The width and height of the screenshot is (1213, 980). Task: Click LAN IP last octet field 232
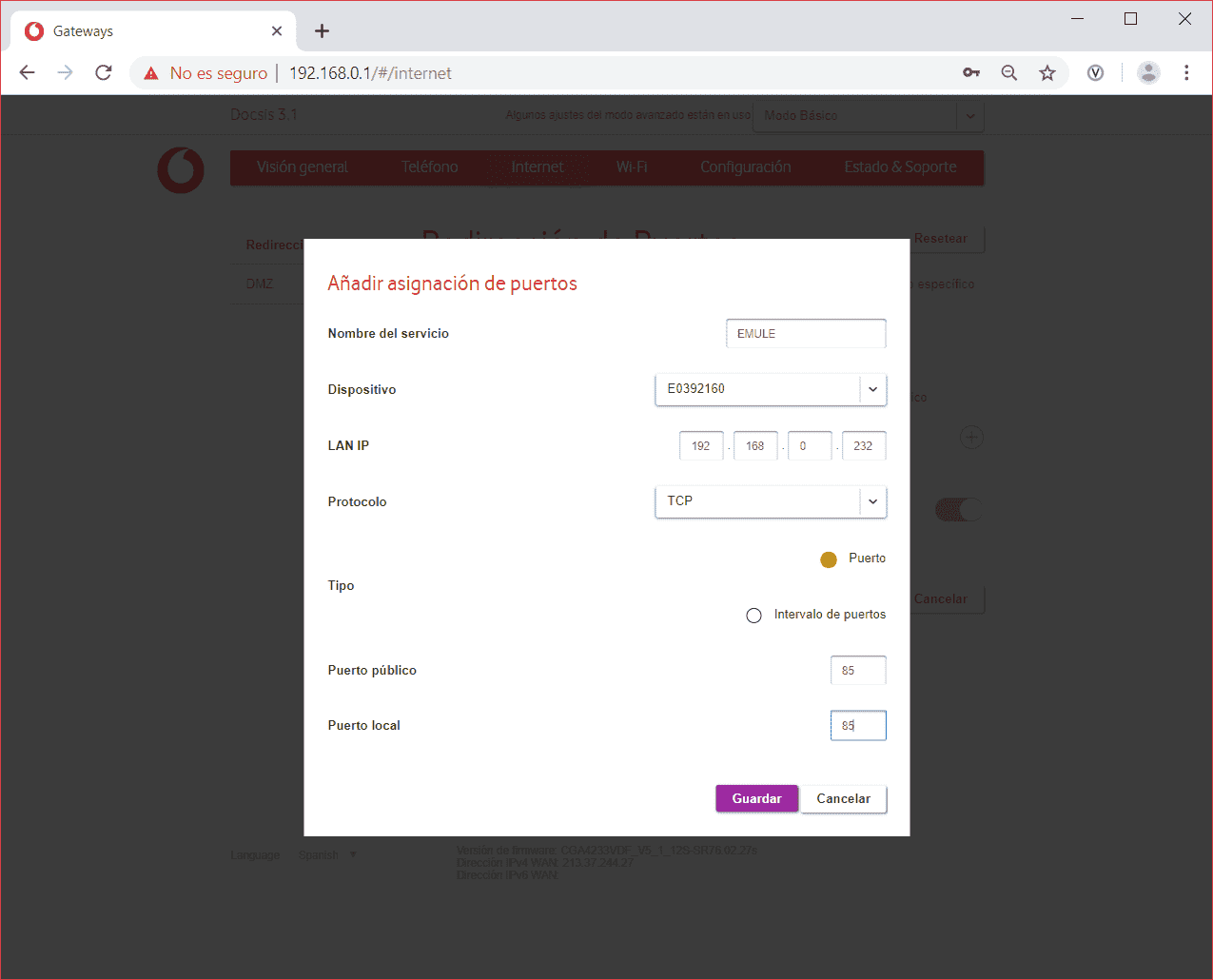pyautogui.click(x=864, y=446)
